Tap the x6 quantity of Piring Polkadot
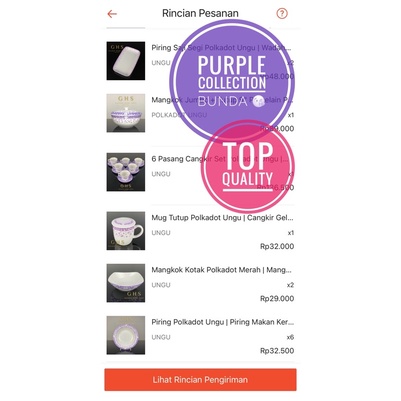 click(290, 337)
